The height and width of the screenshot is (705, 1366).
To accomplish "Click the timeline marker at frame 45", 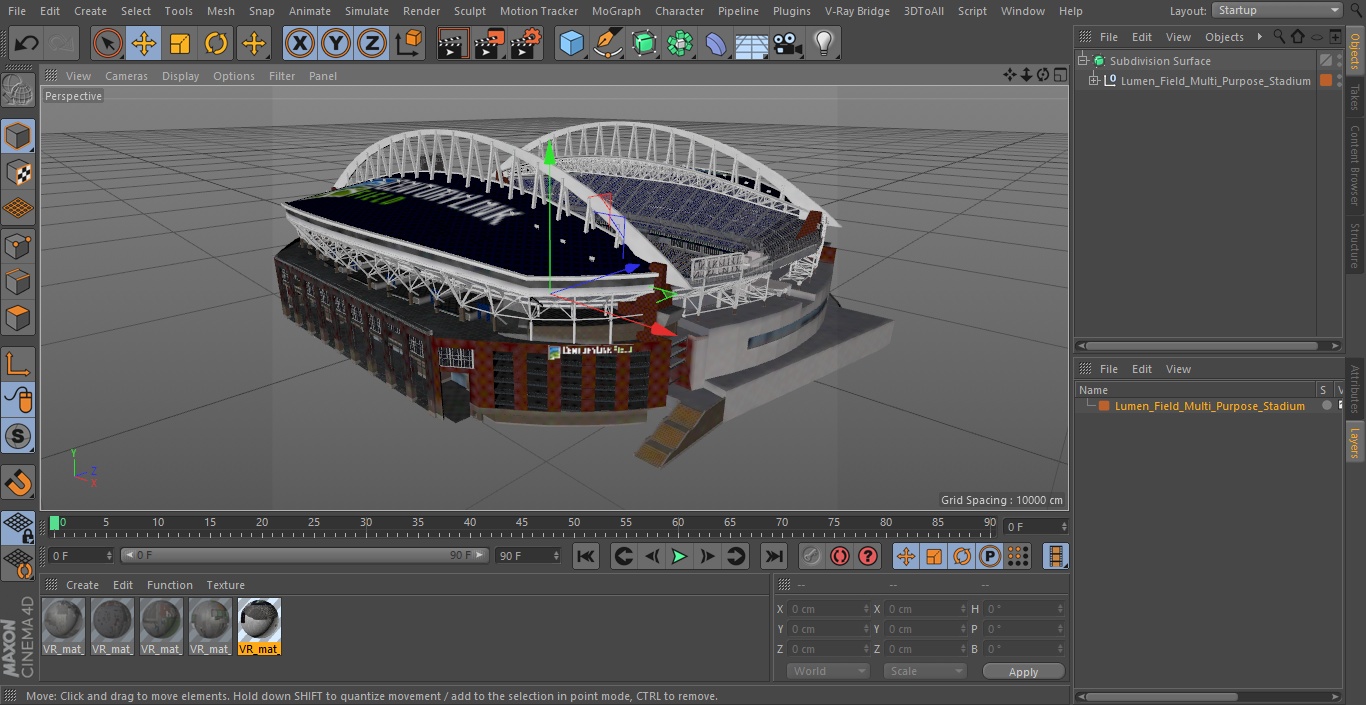I will 522,523.
